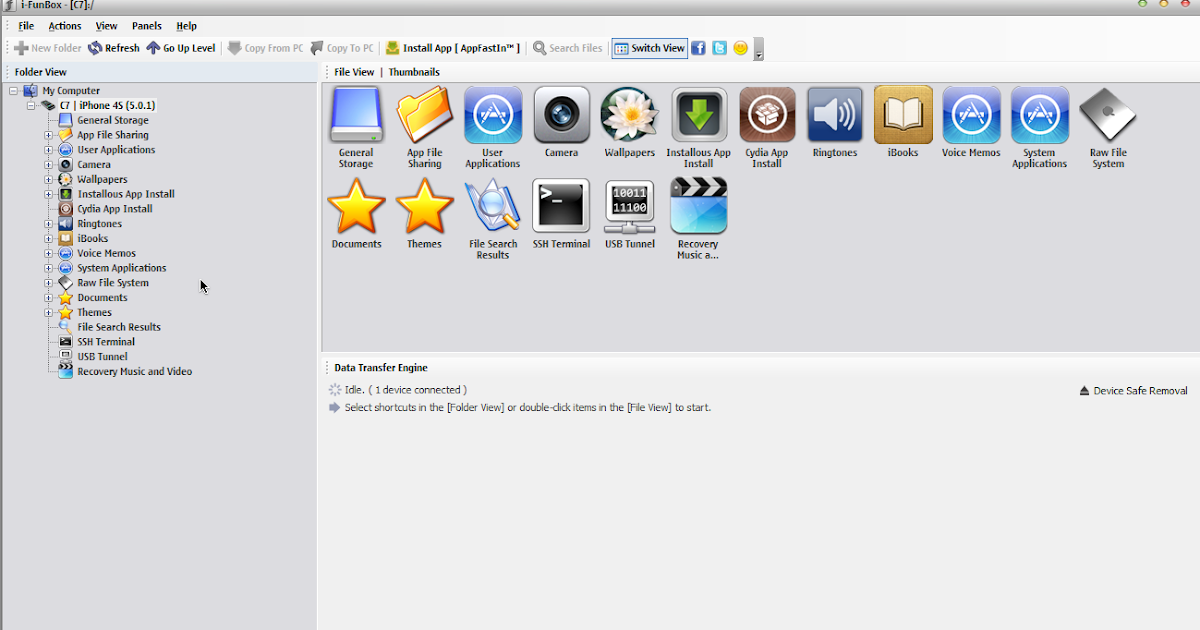
Task: Click the Twitter toolbar icon
Action: pos(719,48)
